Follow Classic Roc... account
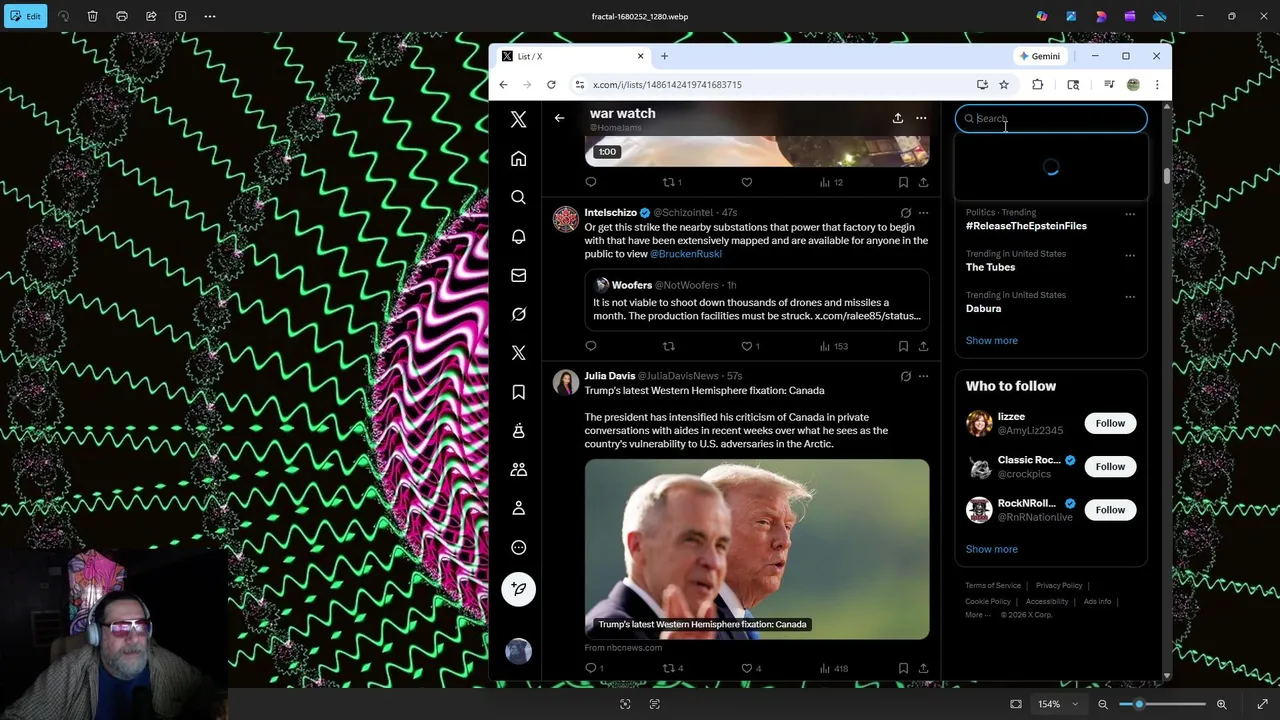1280x720 pixels. click(1110, 466)
